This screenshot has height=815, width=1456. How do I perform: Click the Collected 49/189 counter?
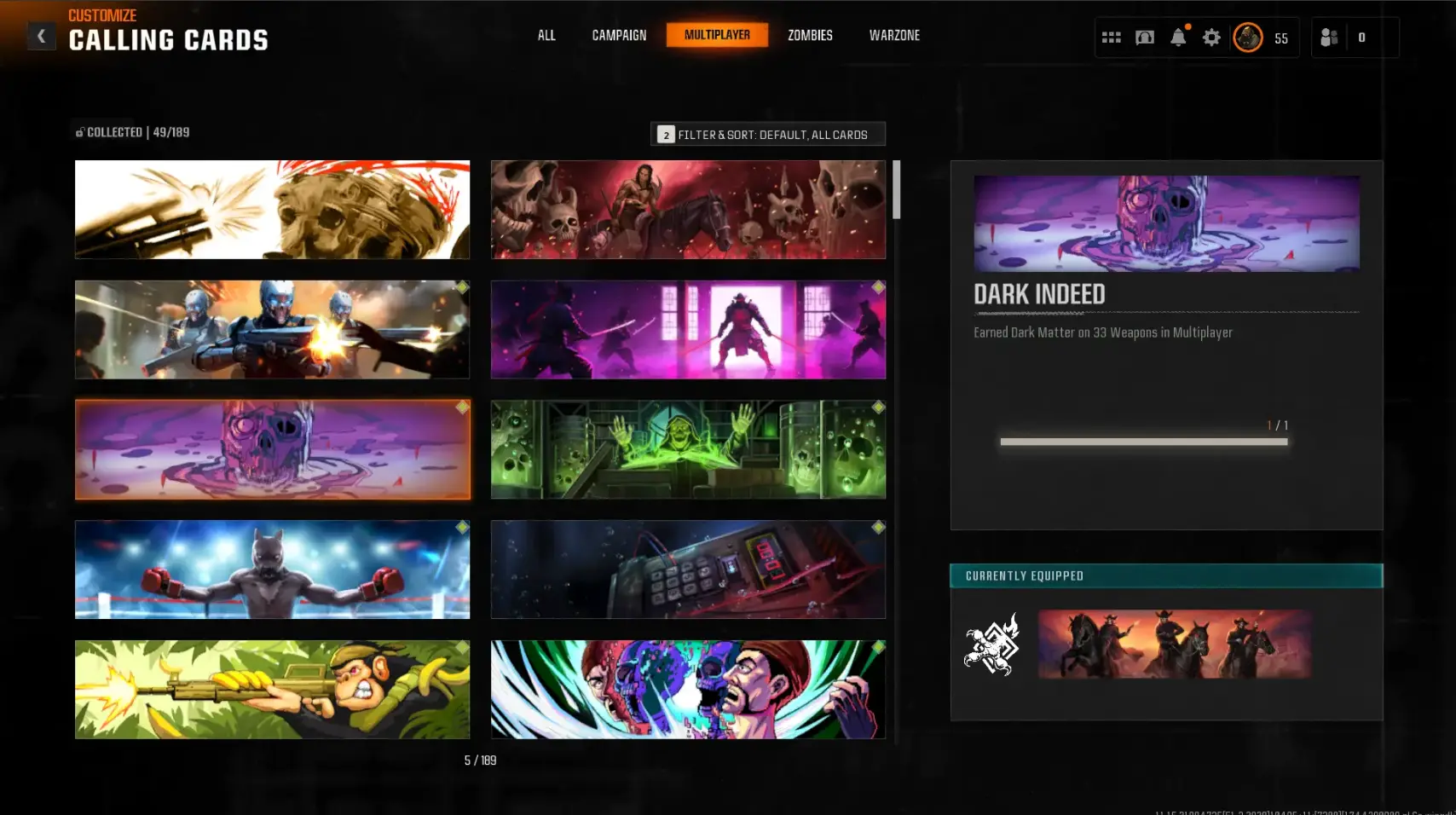132,132
